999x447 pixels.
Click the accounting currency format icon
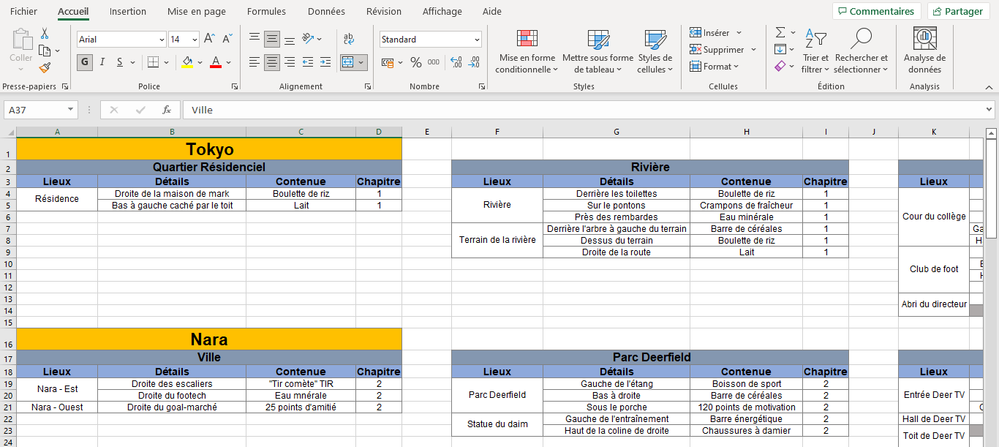click(387, 62)
